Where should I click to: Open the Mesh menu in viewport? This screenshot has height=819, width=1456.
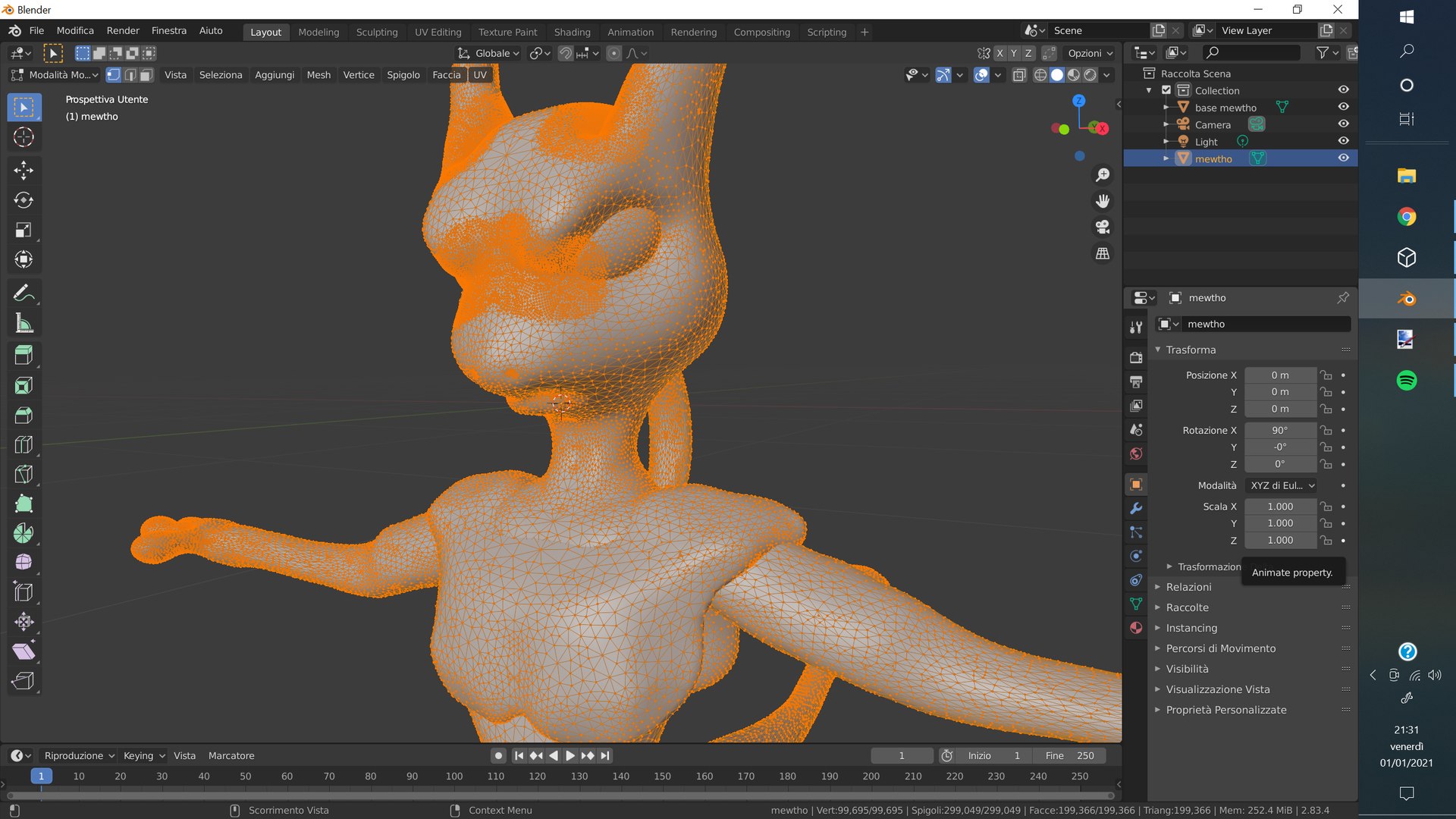tap(318, 75)
